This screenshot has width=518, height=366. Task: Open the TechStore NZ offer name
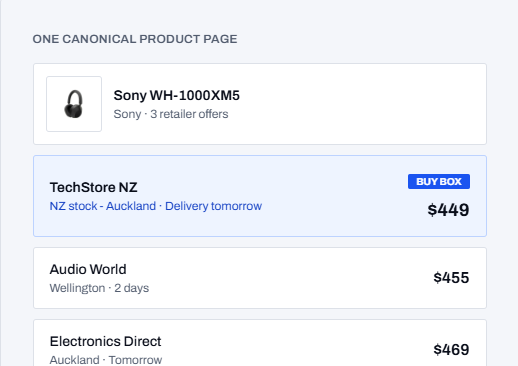[93, 187]
